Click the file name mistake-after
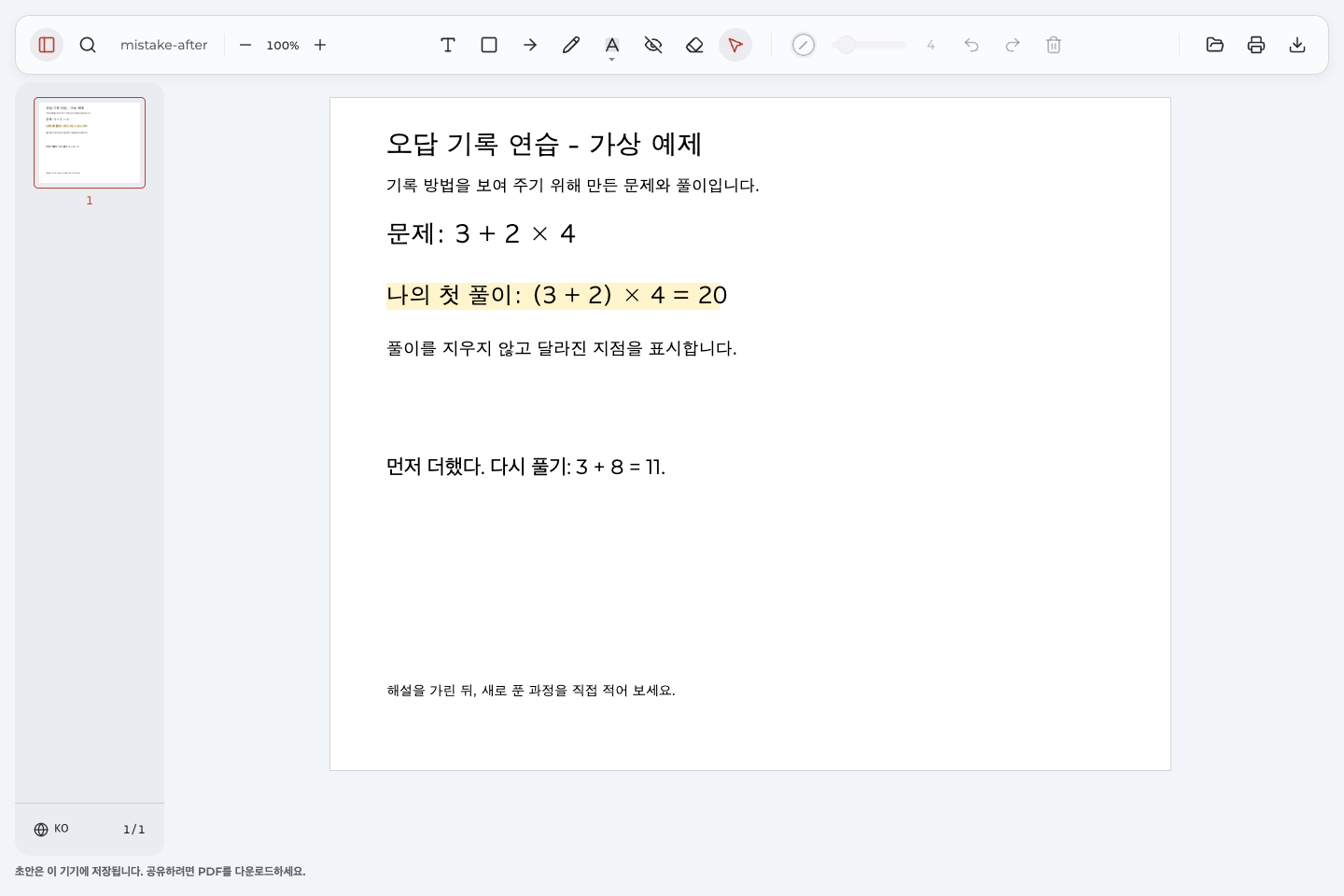Viewport: 1344px width, 896px height. pyautogui.click(x=164, y=45)
